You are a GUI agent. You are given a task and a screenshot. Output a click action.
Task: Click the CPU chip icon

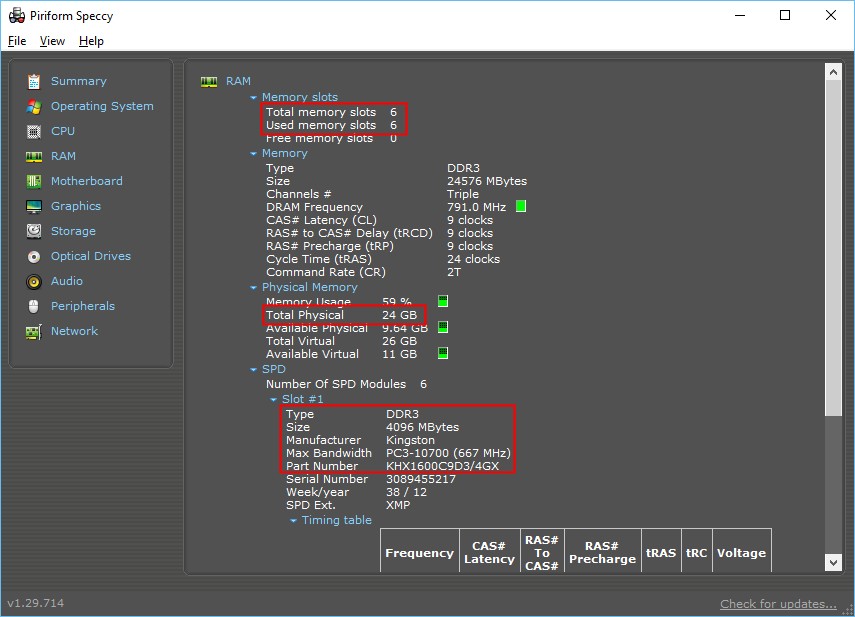(x=34, y=131)
